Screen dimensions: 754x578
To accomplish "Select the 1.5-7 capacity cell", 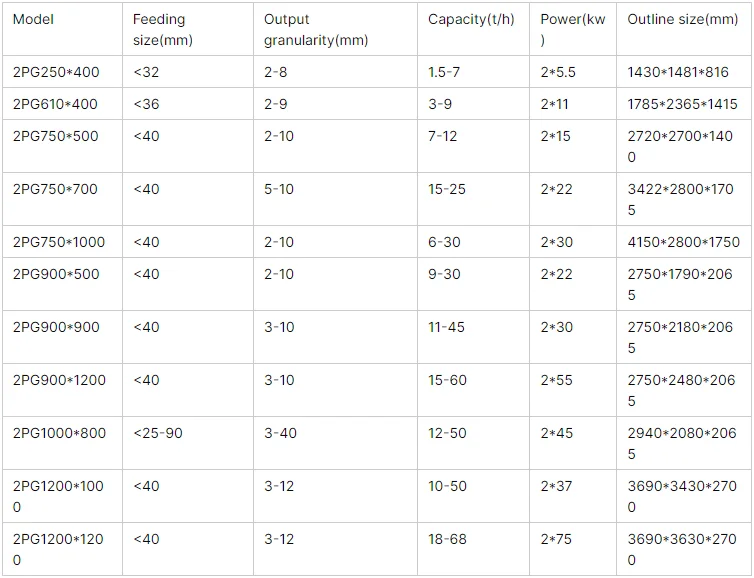I will point(446,73).
